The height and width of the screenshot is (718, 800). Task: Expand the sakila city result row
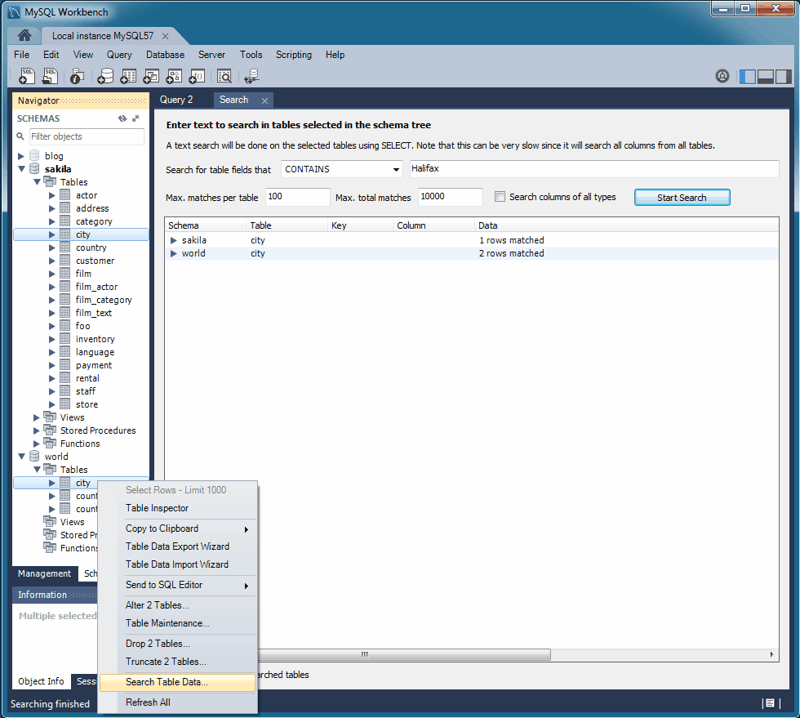174,241
